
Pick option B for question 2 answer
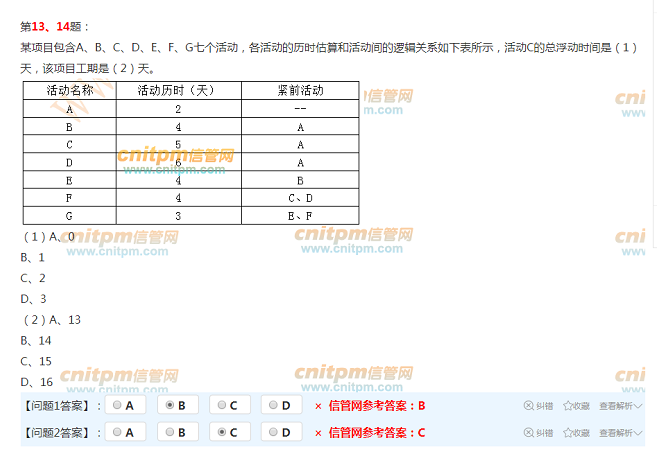tap(170, 432)
